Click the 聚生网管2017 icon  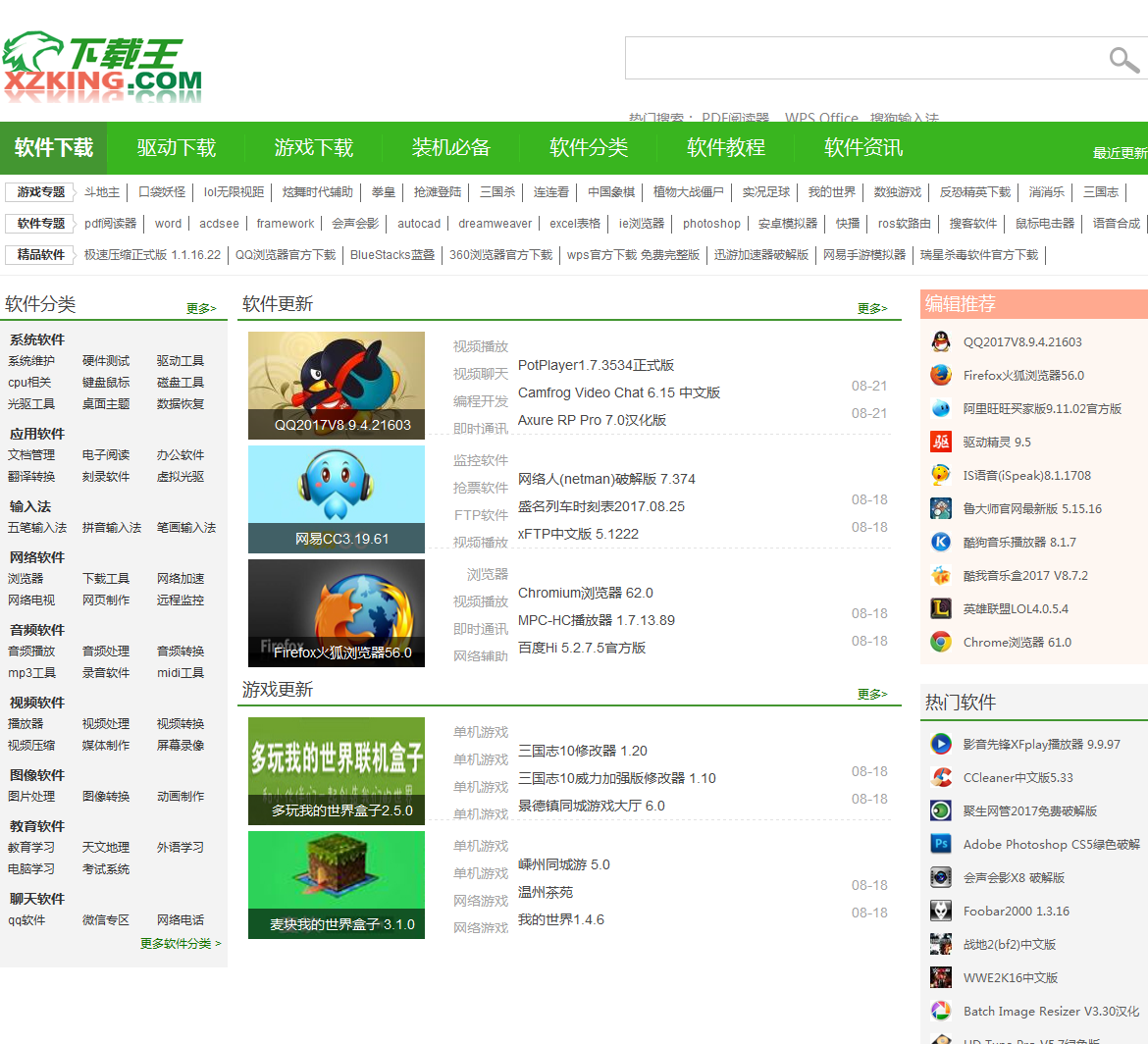[941, 811]
